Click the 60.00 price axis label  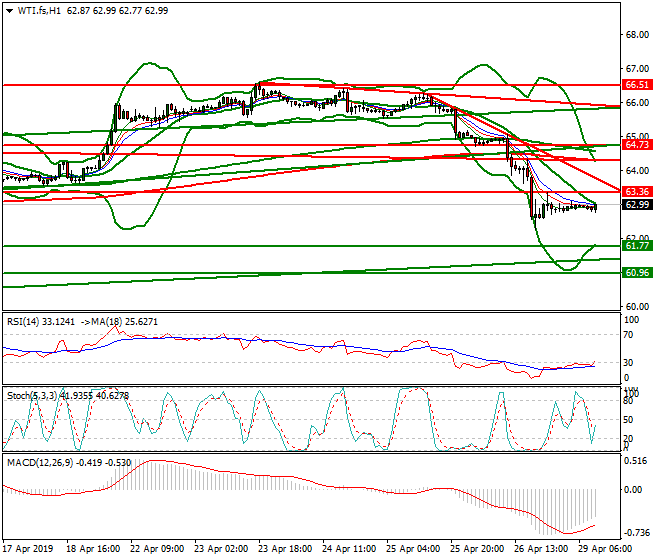637,307
